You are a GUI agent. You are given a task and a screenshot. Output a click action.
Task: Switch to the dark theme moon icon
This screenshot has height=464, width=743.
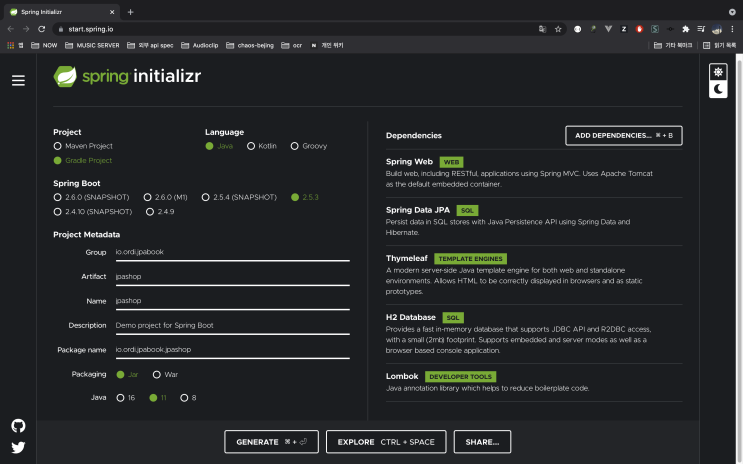718,89
